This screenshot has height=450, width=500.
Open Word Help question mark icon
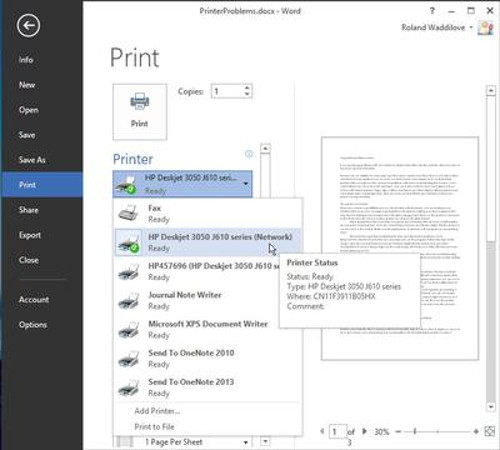(x=432, y=11)
